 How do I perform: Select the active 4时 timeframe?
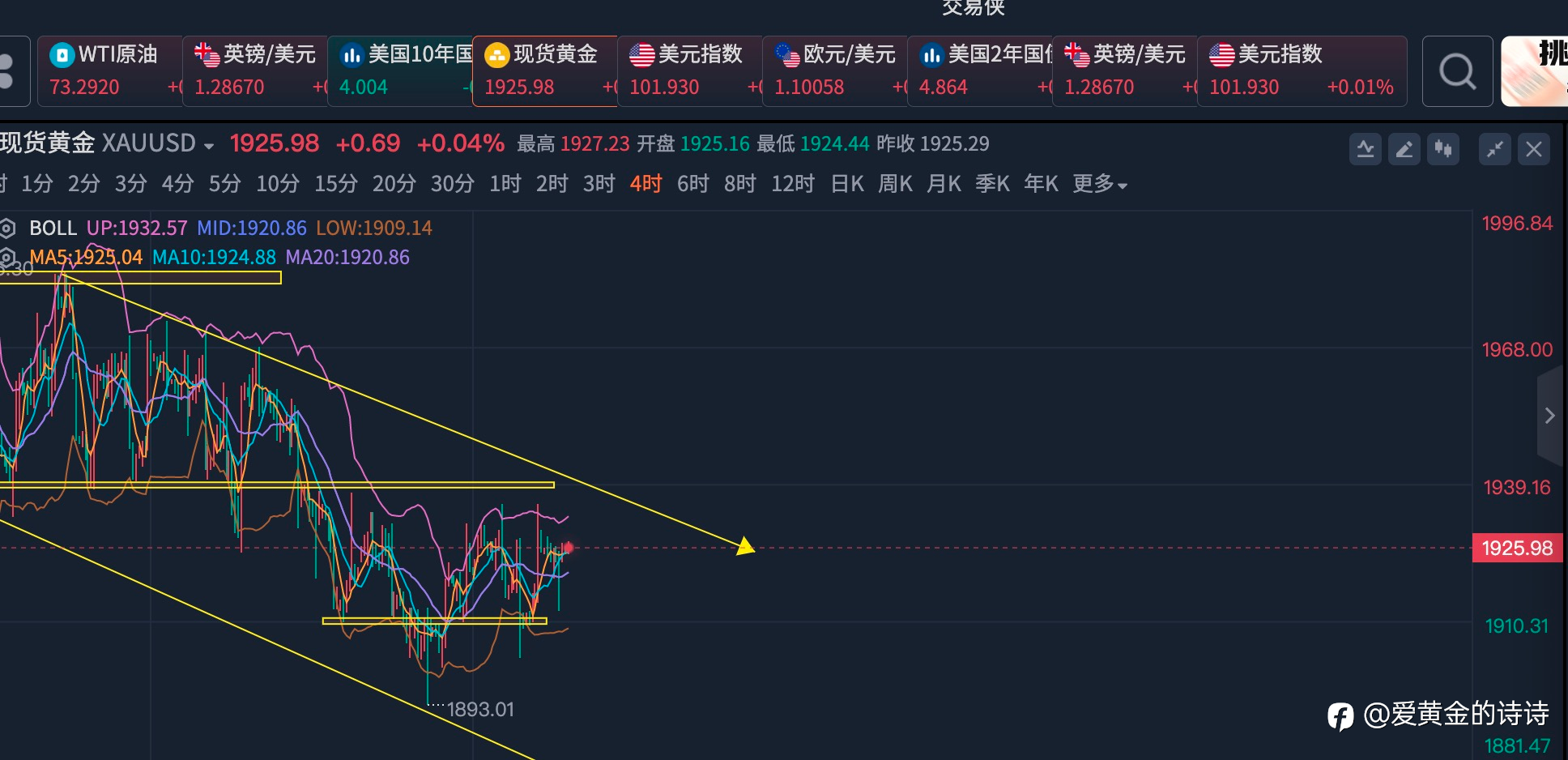point(646,184)
